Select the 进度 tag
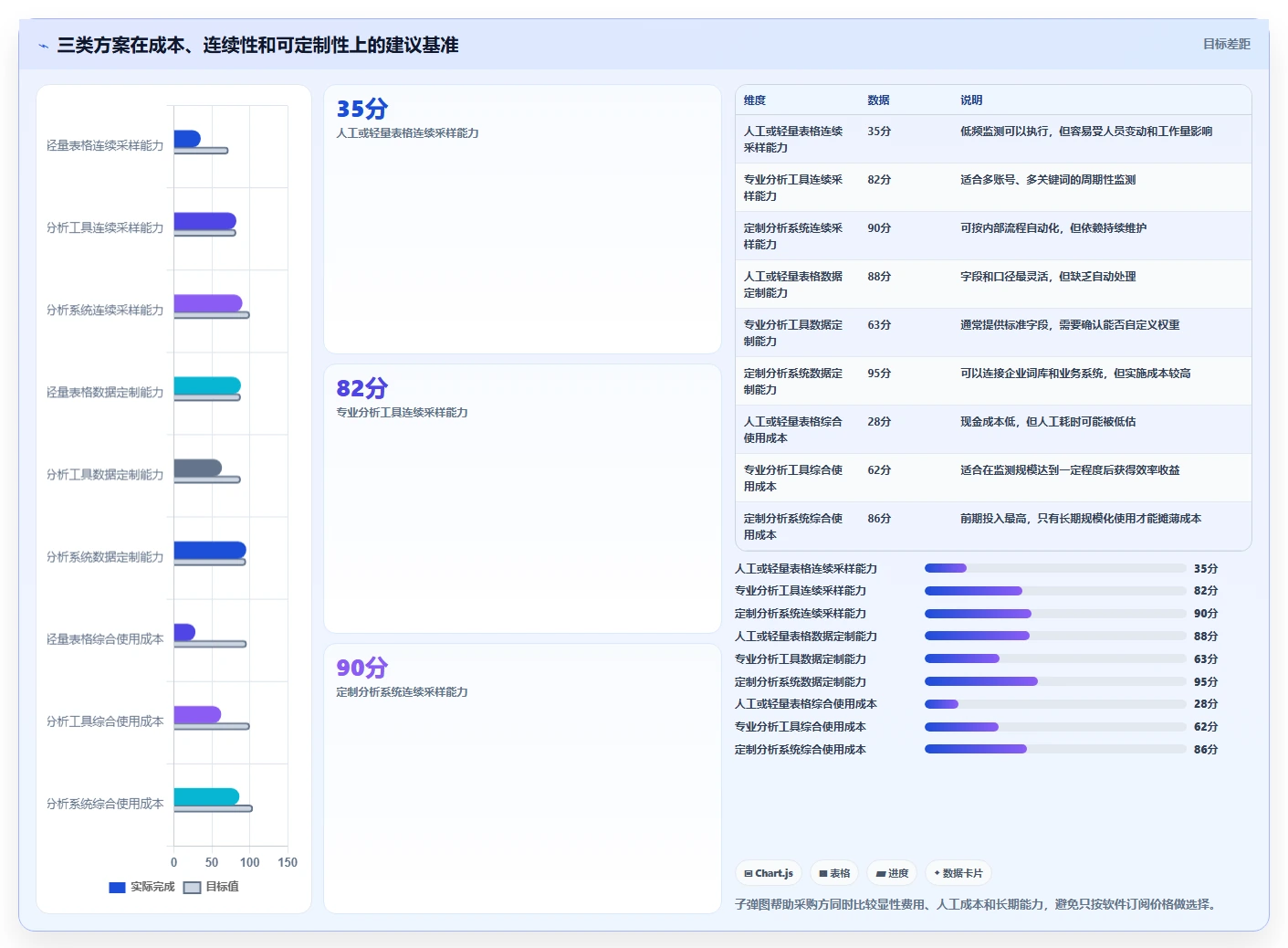The image size is (1288, 948). tap(892, 873)
